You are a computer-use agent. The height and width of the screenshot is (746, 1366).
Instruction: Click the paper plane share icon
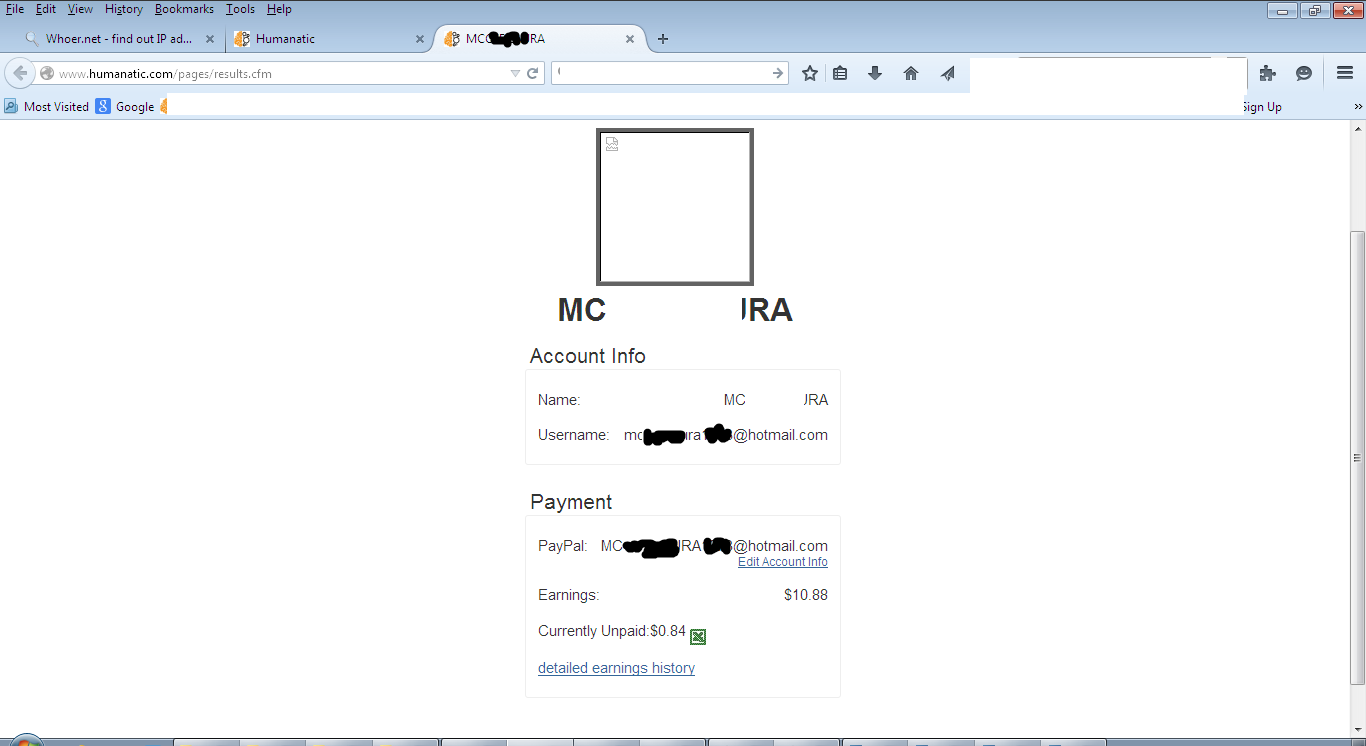coord(947,73)
